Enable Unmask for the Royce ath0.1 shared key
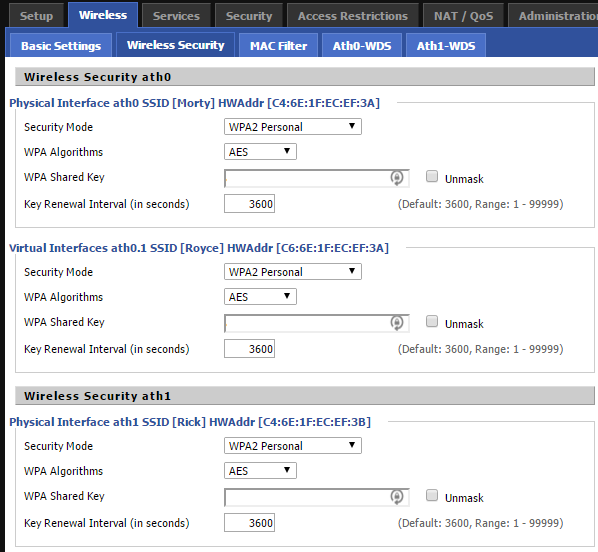Image resolution: width=598 pixels, height=552 pixels. (432, 321)
